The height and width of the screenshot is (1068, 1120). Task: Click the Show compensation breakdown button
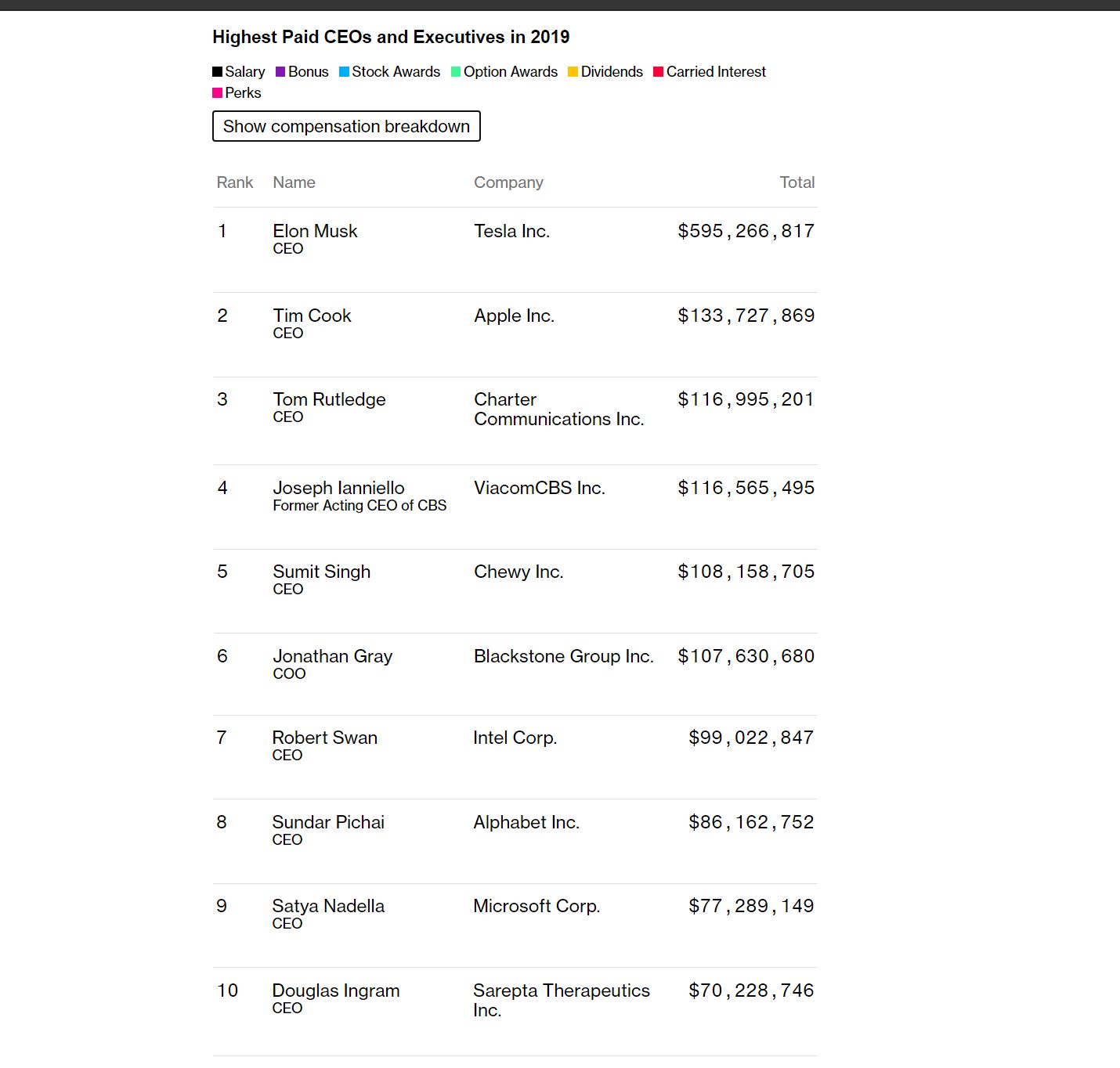(x=346, y=126)
